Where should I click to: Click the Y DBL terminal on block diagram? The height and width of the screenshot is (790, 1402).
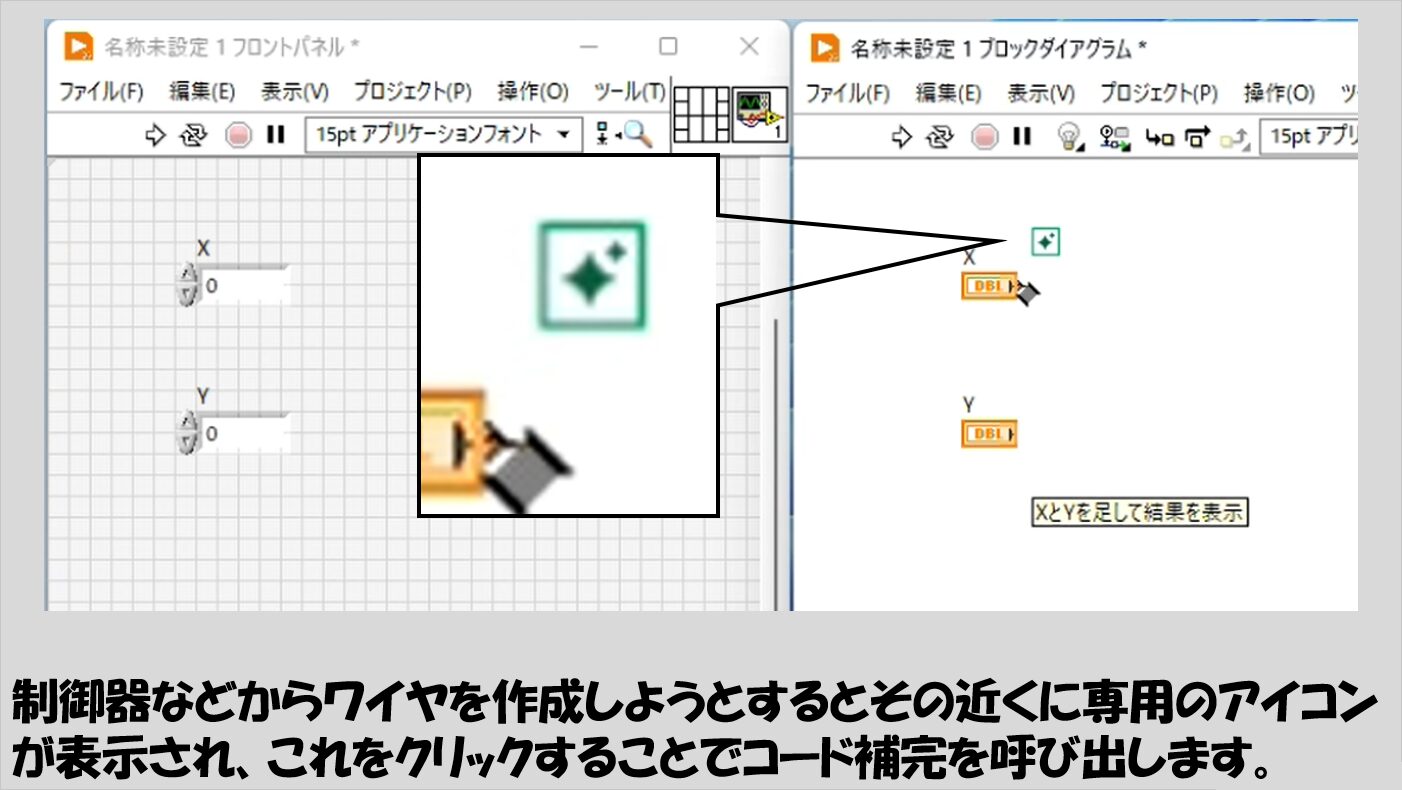[x=988, y=434]
